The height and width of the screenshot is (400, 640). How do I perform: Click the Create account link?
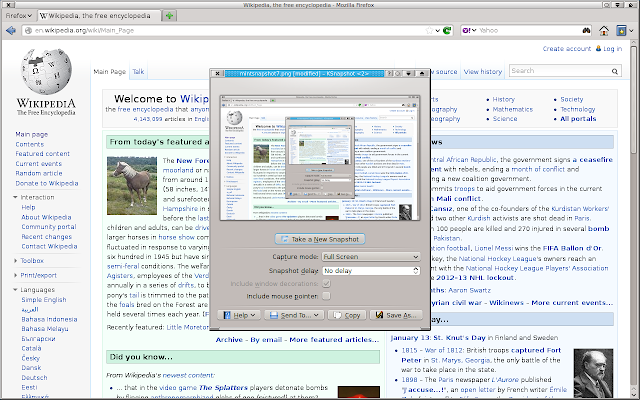[567, 49]
